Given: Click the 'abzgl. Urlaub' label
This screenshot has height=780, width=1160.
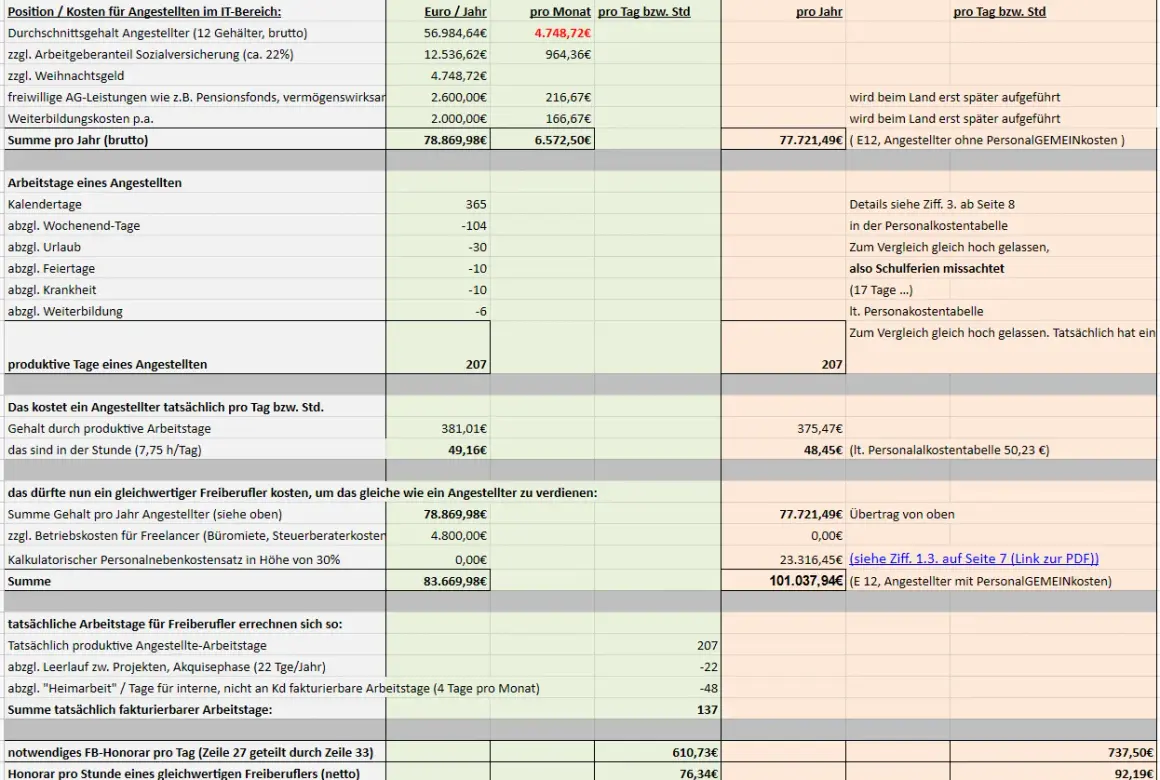Looking at the screenshot, I should (44, 247).
